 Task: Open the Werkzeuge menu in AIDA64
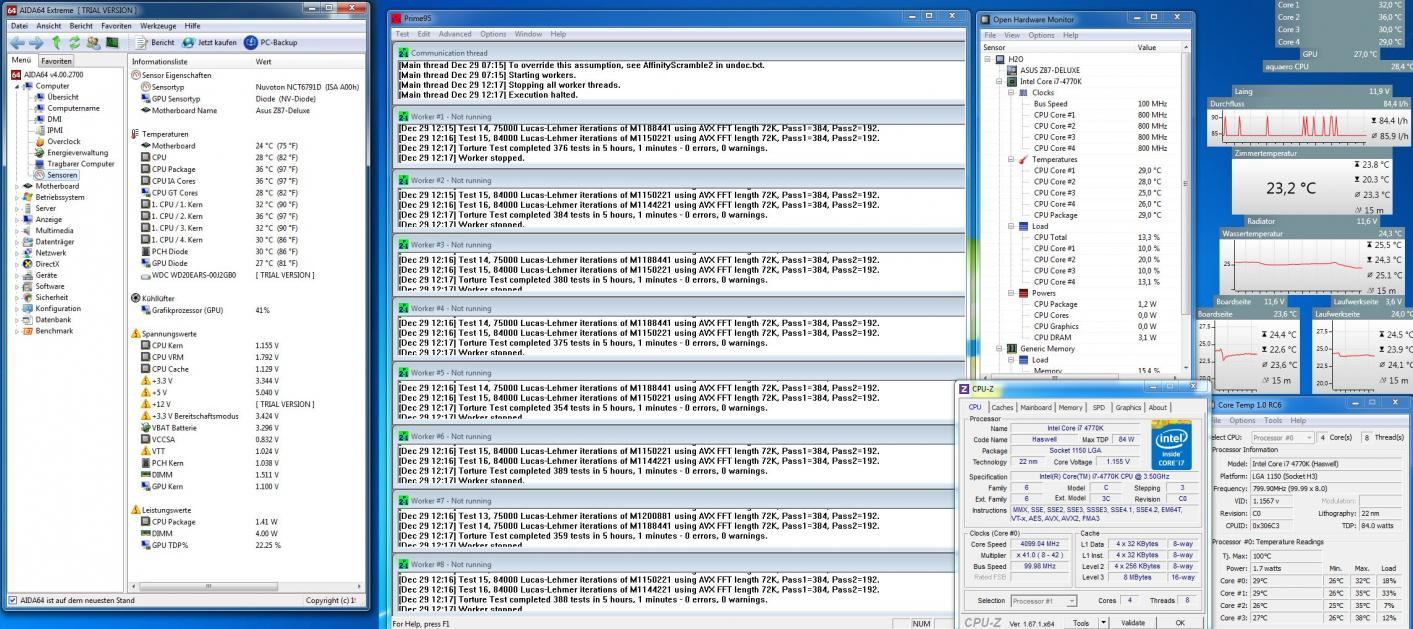point(157,25)
